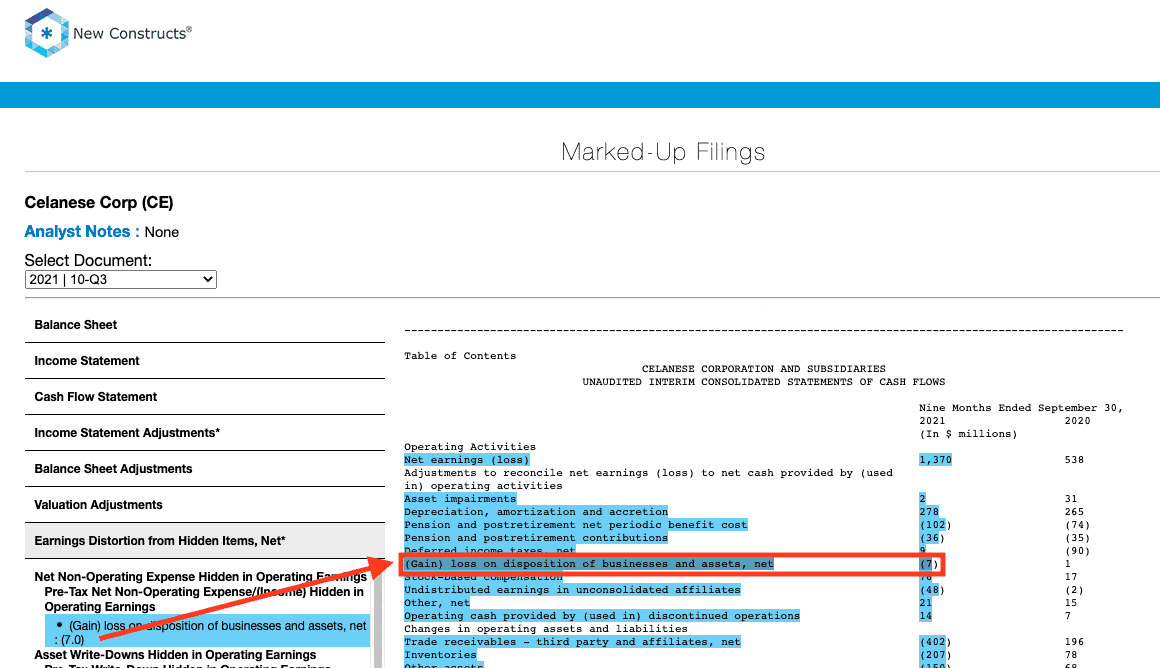Click the Inventories row label
The height and width of the screenshot is (668, 1160).
point(440,655)
